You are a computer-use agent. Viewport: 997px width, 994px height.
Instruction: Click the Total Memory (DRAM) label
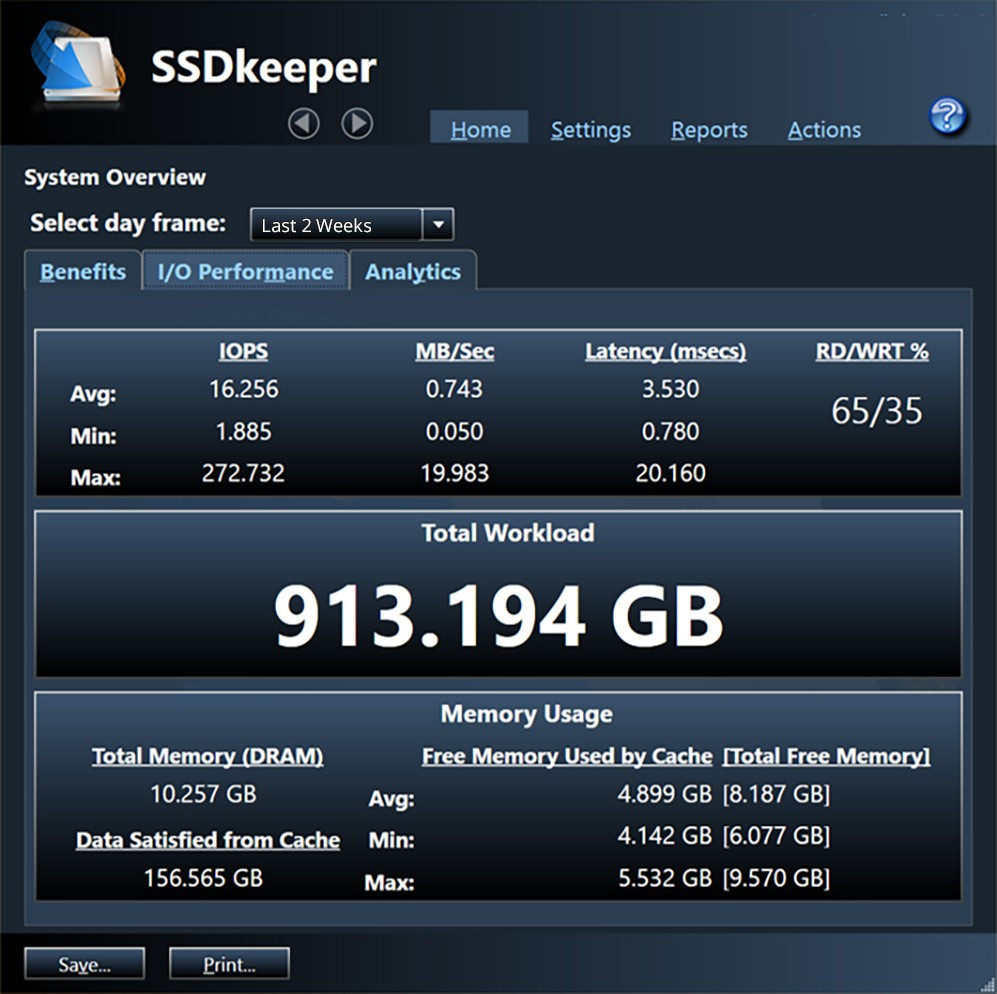[207, 756]
